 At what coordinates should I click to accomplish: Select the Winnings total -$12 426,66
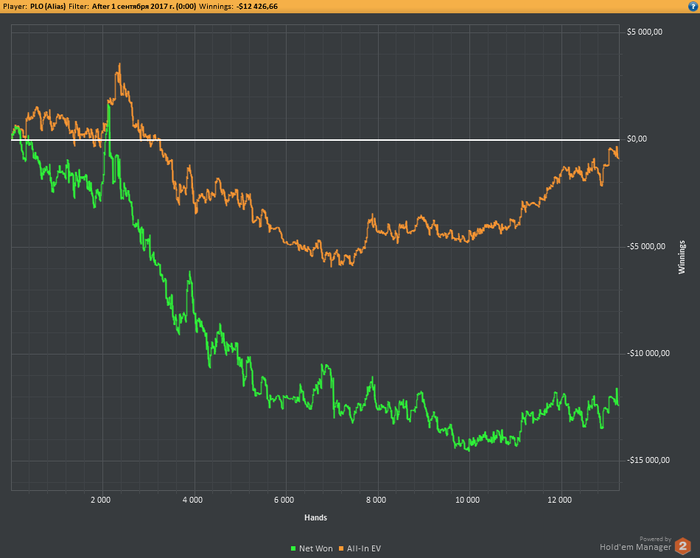pos(257,6)
